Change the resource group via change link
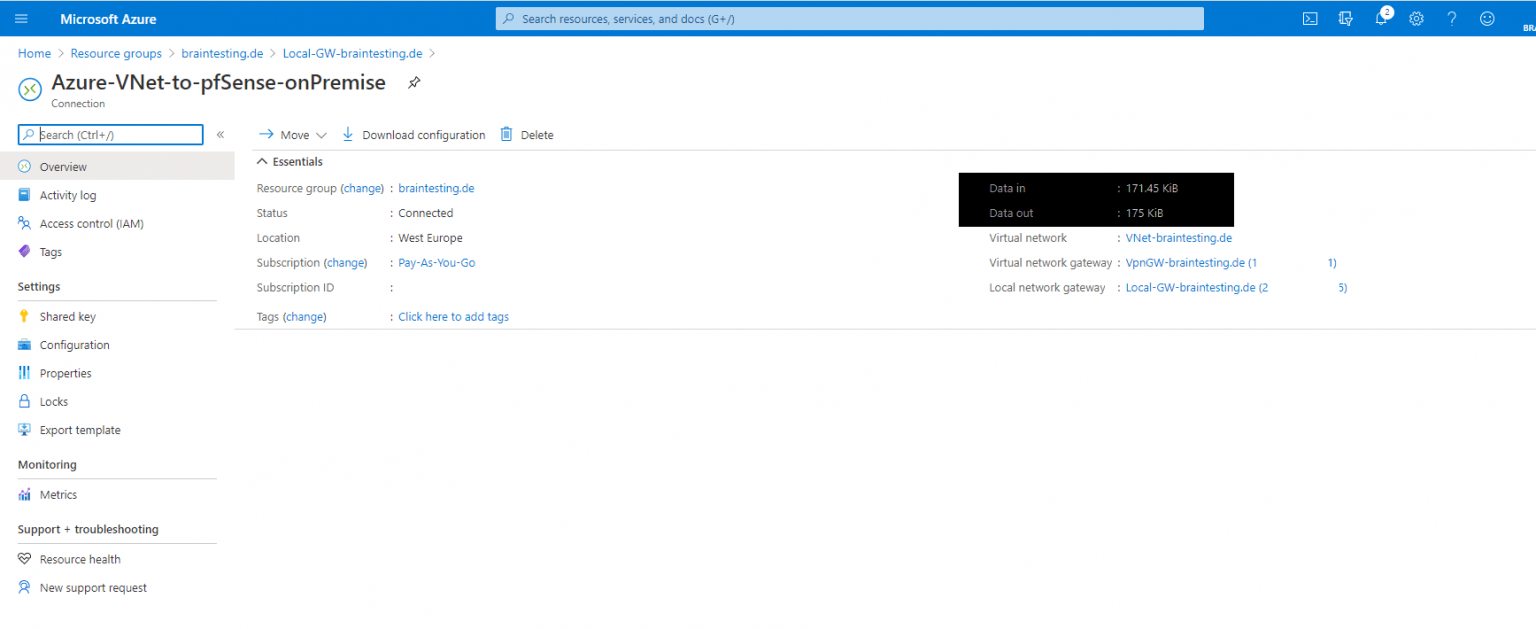Image resolution: width=1536 pixels, height=629 pixels. [362, 188]
